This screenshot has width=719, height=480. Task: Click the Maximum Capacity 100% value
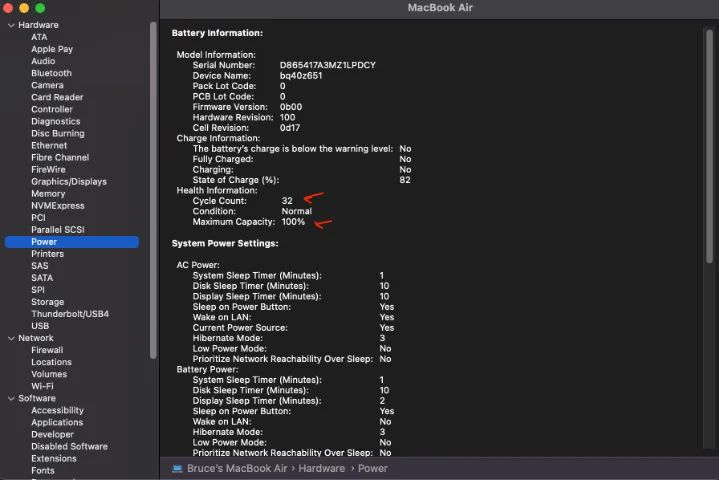(x=293, y=222)
